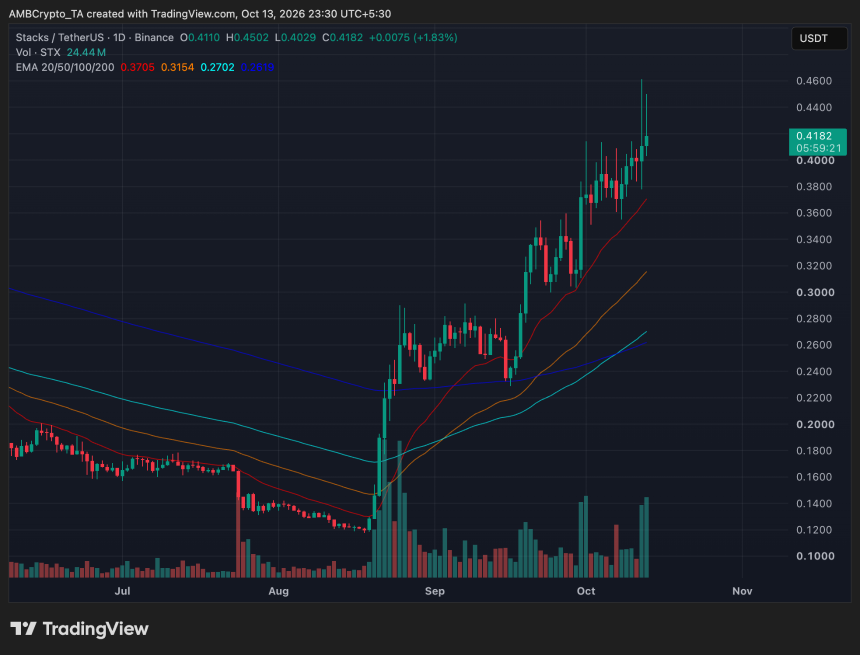Click the Aug marker on time axis
Image resolution: width=860 pixels, height=655 pixels.
279,591
